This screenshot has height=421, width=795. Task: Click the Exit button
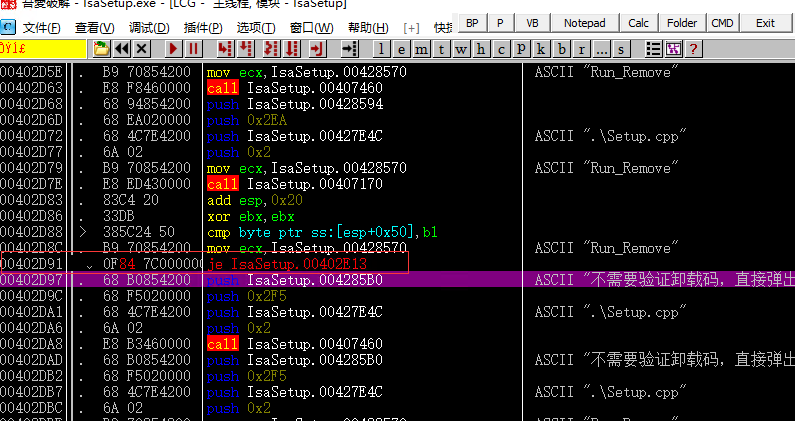pyautogui.click(x=765, y=23)
